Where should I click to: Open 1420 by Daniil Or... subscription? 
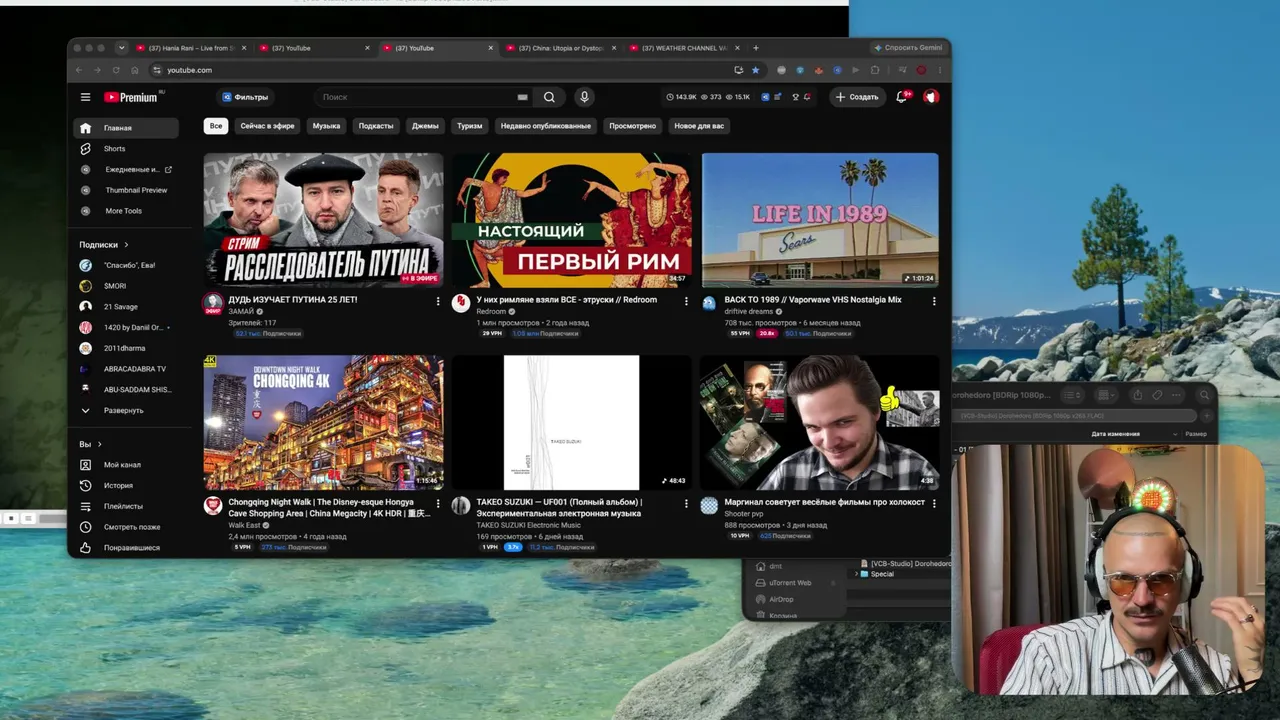[x=126, y=327]
